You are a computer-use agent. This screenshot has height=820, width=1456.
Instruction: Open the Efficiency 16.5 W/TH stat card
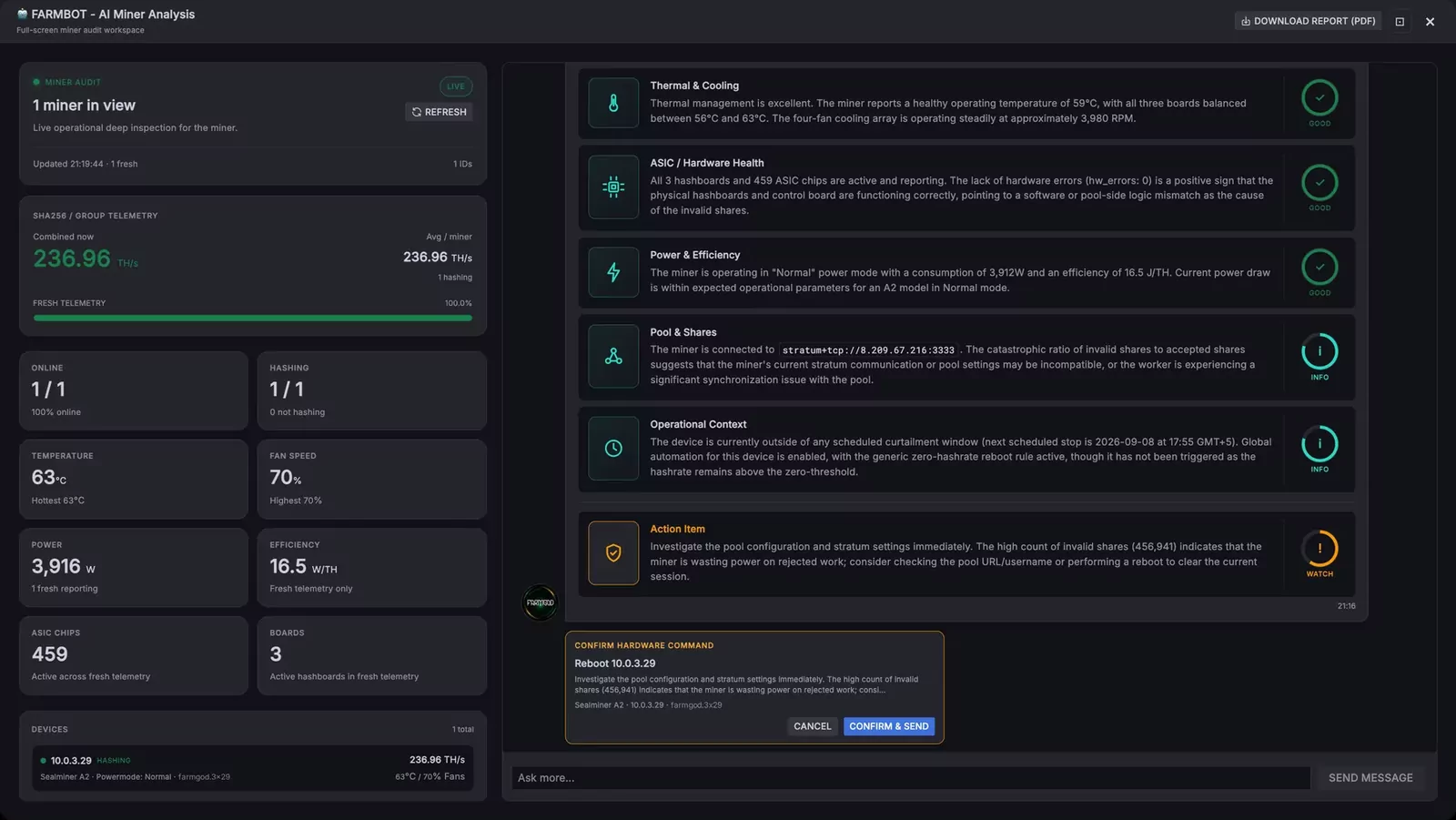[371, 567]
